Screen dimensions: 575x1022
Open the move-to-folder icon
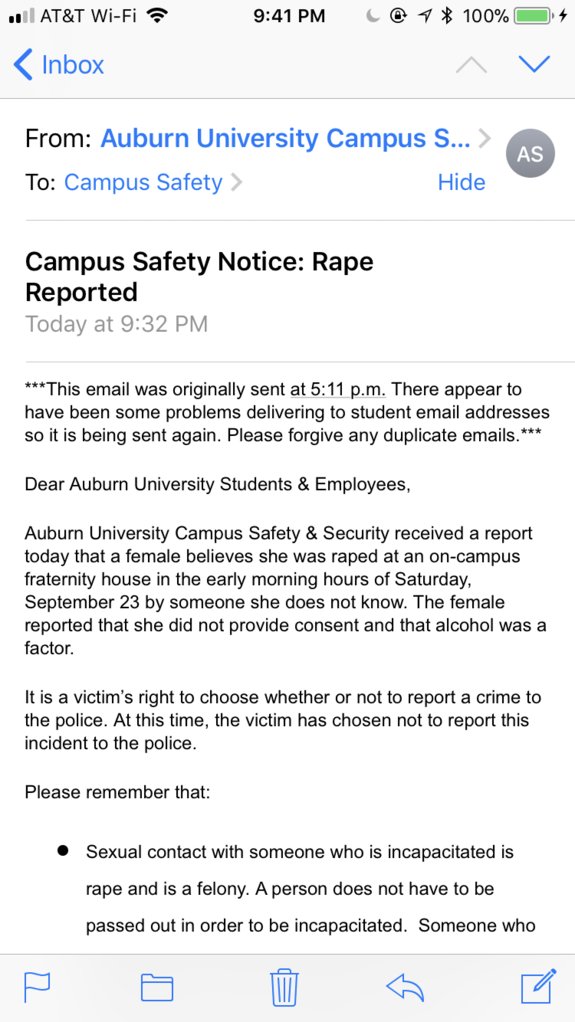(x=157, y=987)
